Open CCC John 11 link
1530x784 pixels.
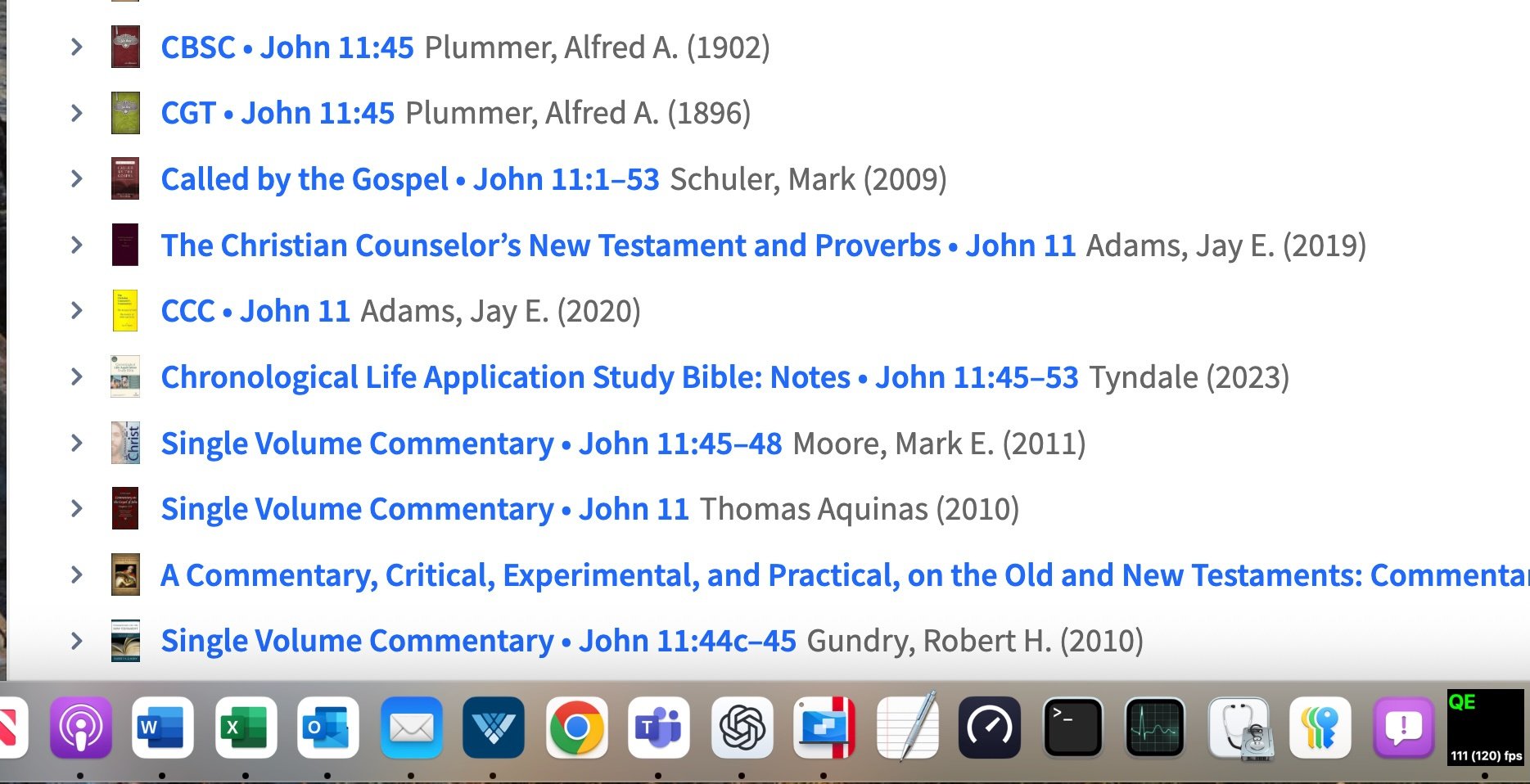pyautogui.click(x=255, y=311)
